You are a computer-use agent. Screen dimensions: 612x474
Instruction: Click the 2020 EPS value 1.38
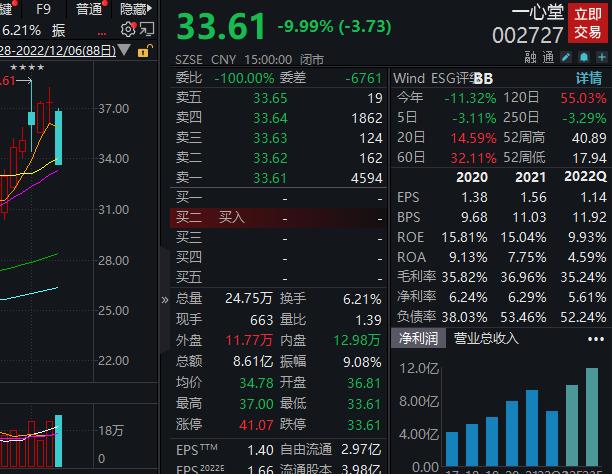click(474, 197)
